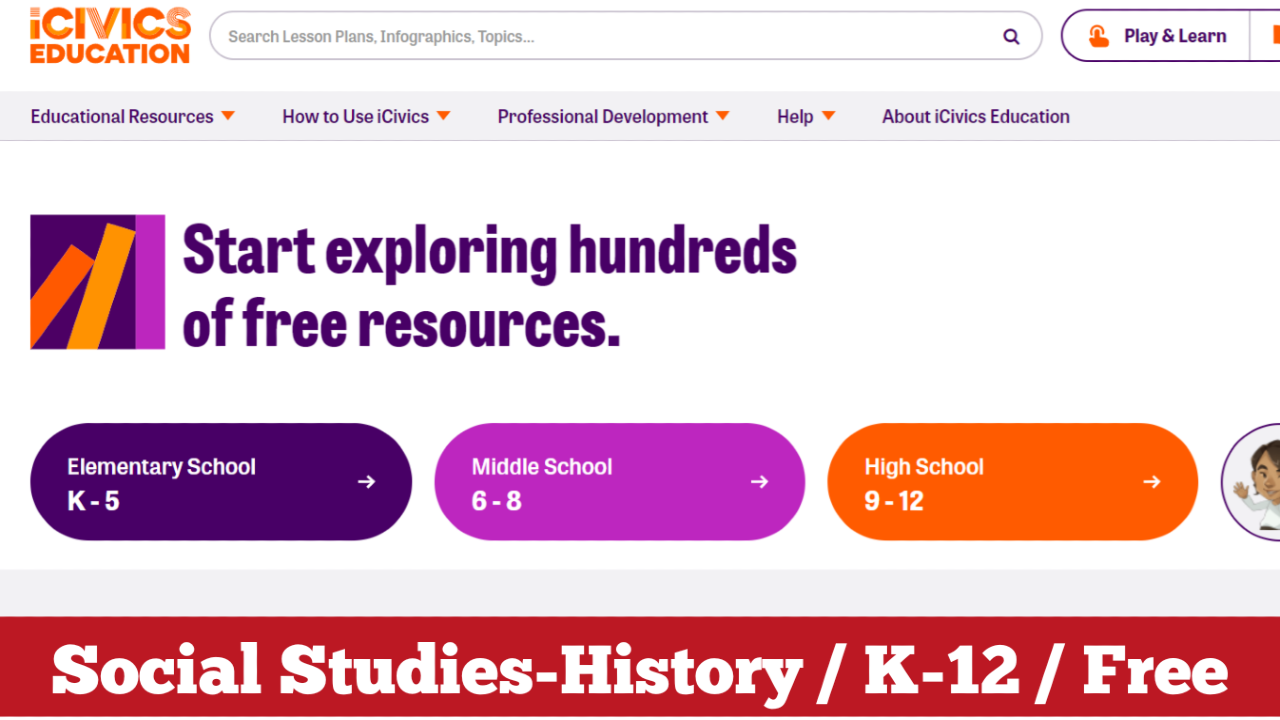Click the purple and orange bars graphic
The height and width of the screenshot is (720, 1280).
point(97,282)
